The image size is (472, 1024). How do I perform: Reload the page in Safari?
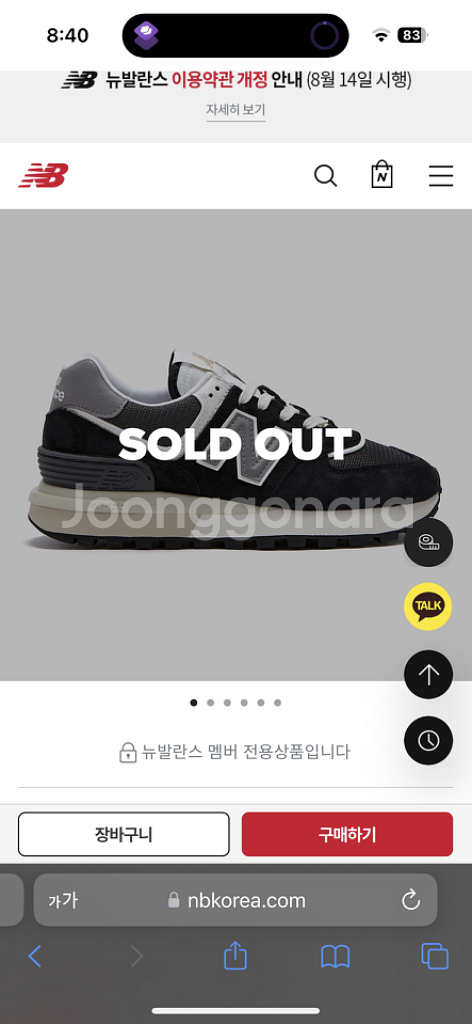411,901
